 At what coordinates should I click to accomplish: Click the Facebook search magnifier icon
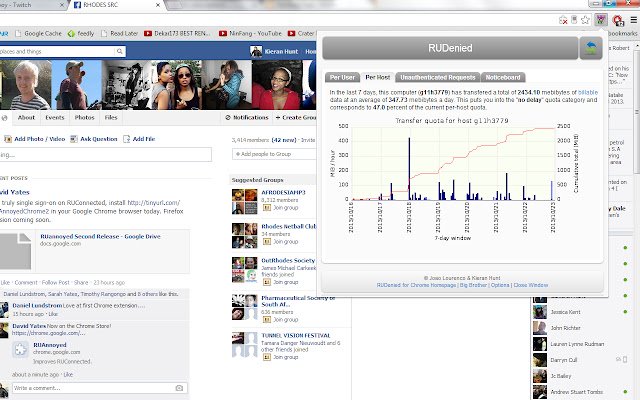(120, 51)
